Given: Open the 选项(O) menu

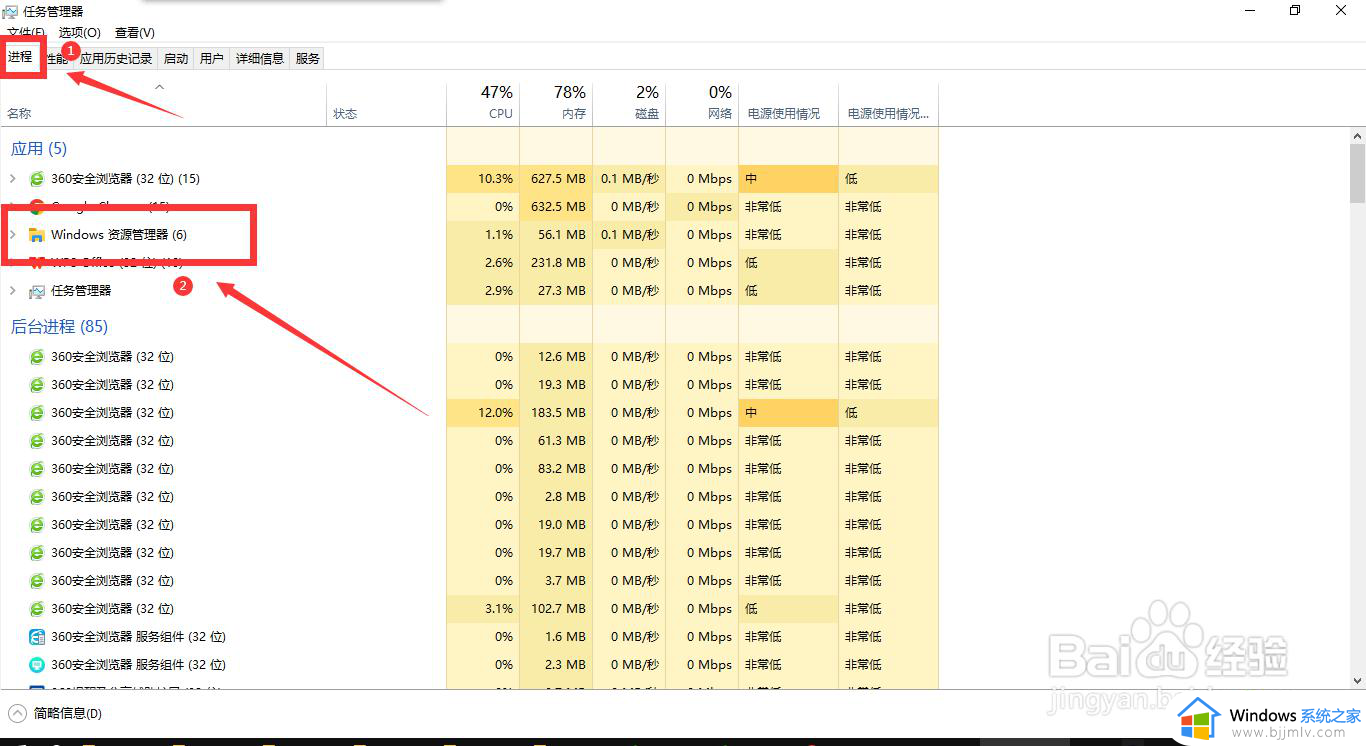Looking at the screenshot, I should click(x=79, y=33).
